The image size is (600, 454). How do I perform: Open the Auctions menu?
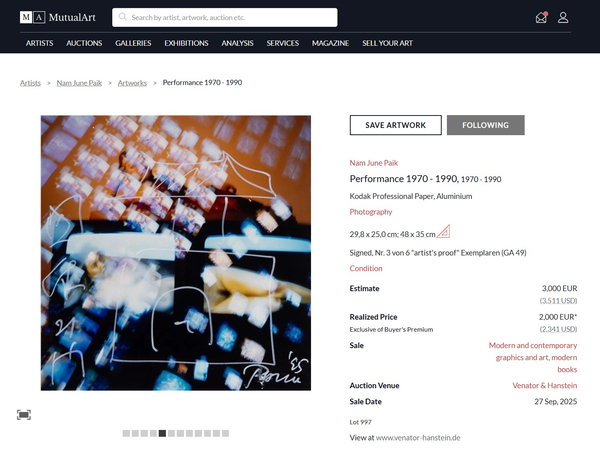coord(84,43)
